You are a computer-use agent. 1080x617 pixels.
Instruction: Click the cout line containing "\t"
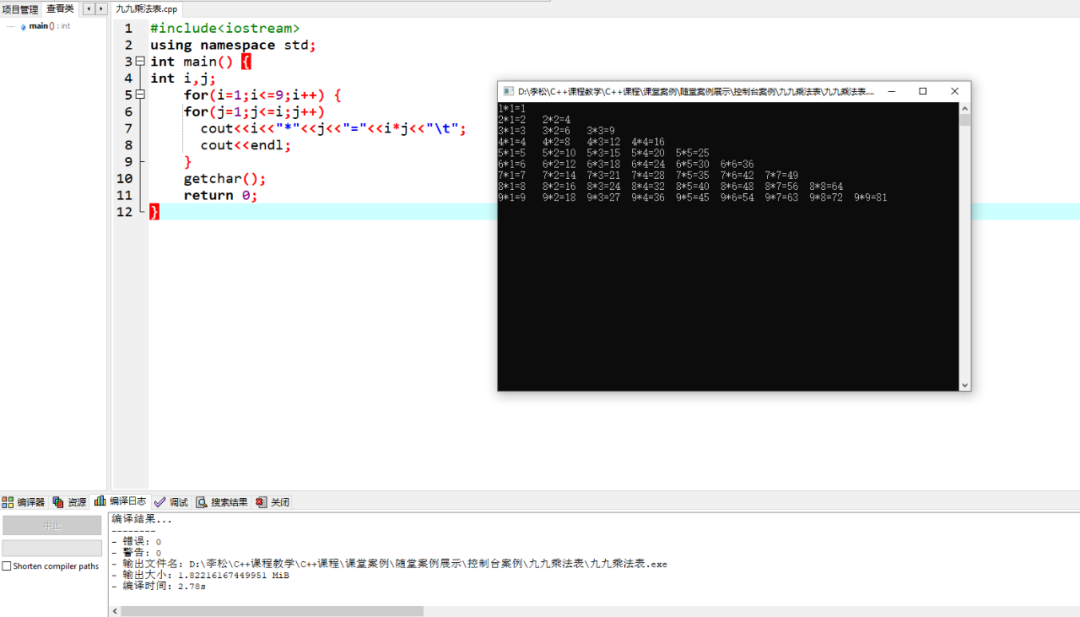pyautogui.click(x=333, y=128)
